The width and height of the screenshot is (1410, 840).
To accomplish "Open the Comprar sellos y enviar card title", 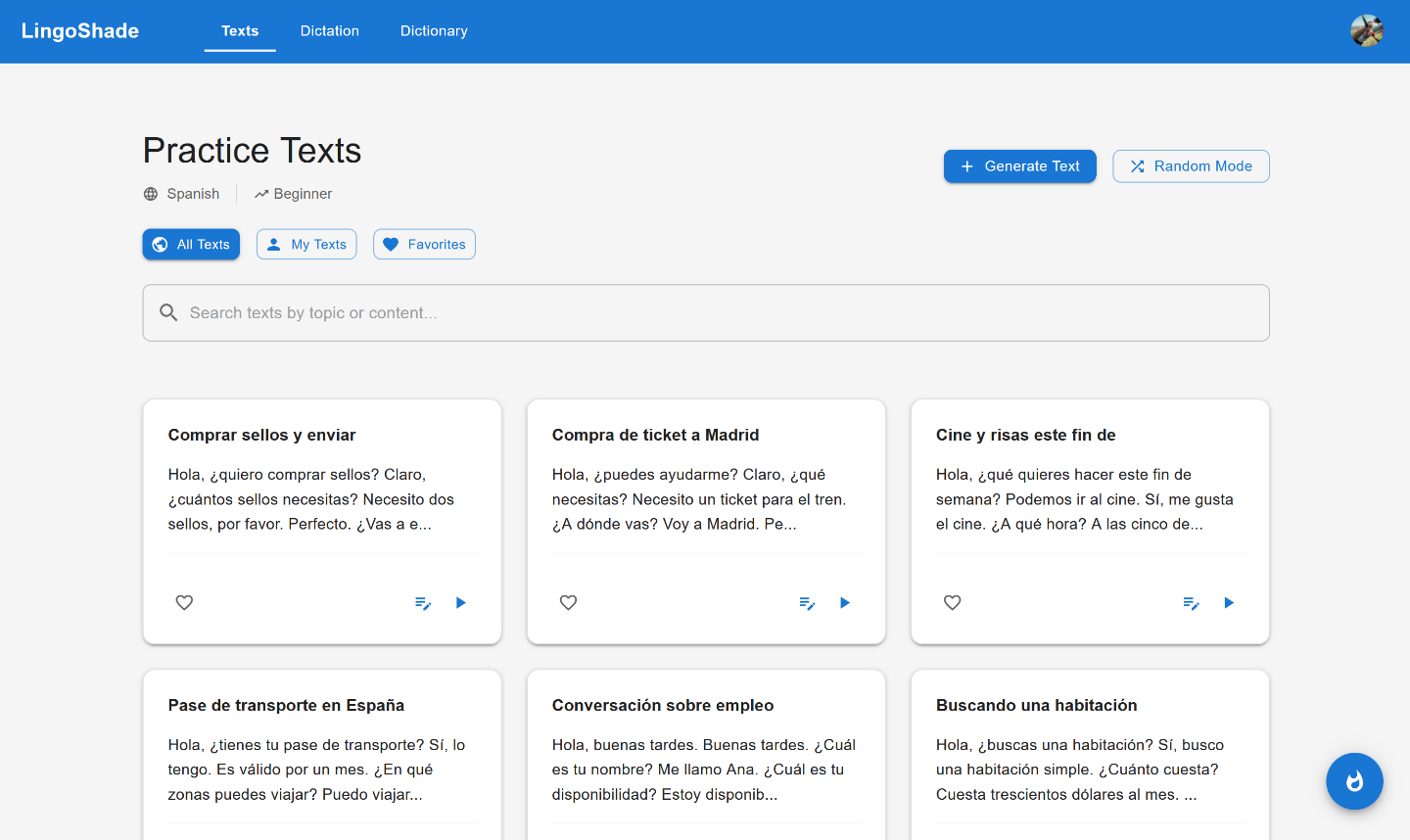I will 261,435.
